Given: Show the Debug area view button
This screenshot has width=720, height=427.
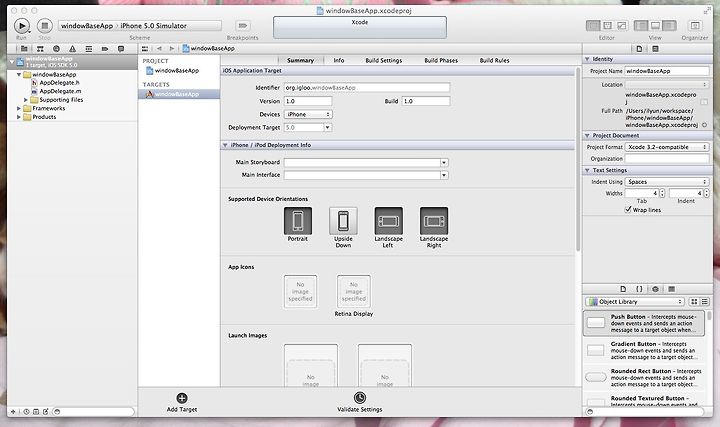Looking at the screenshot, I should 655,26.
